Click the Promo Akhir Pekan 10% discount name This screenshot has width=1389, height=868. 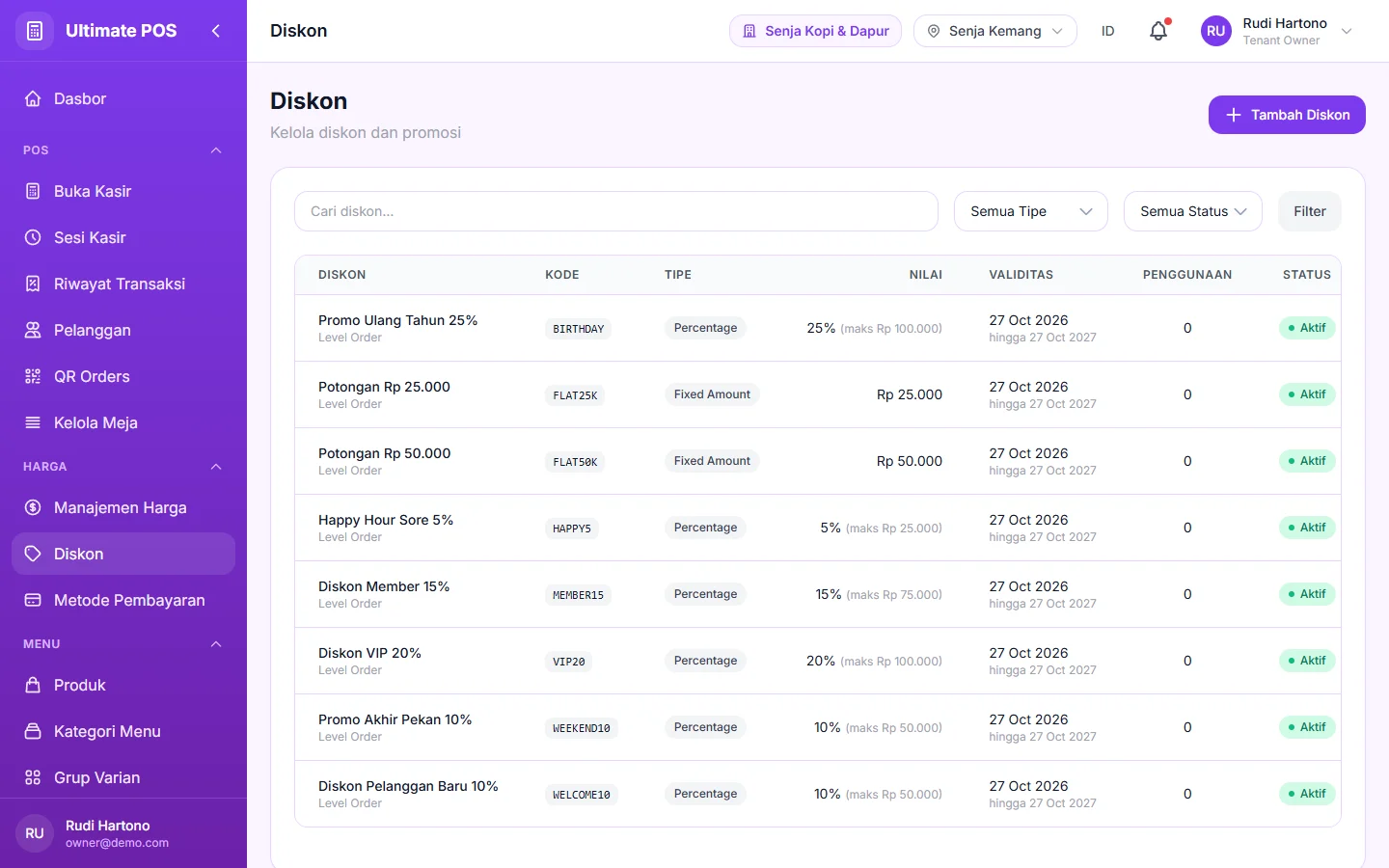(395, 719)
